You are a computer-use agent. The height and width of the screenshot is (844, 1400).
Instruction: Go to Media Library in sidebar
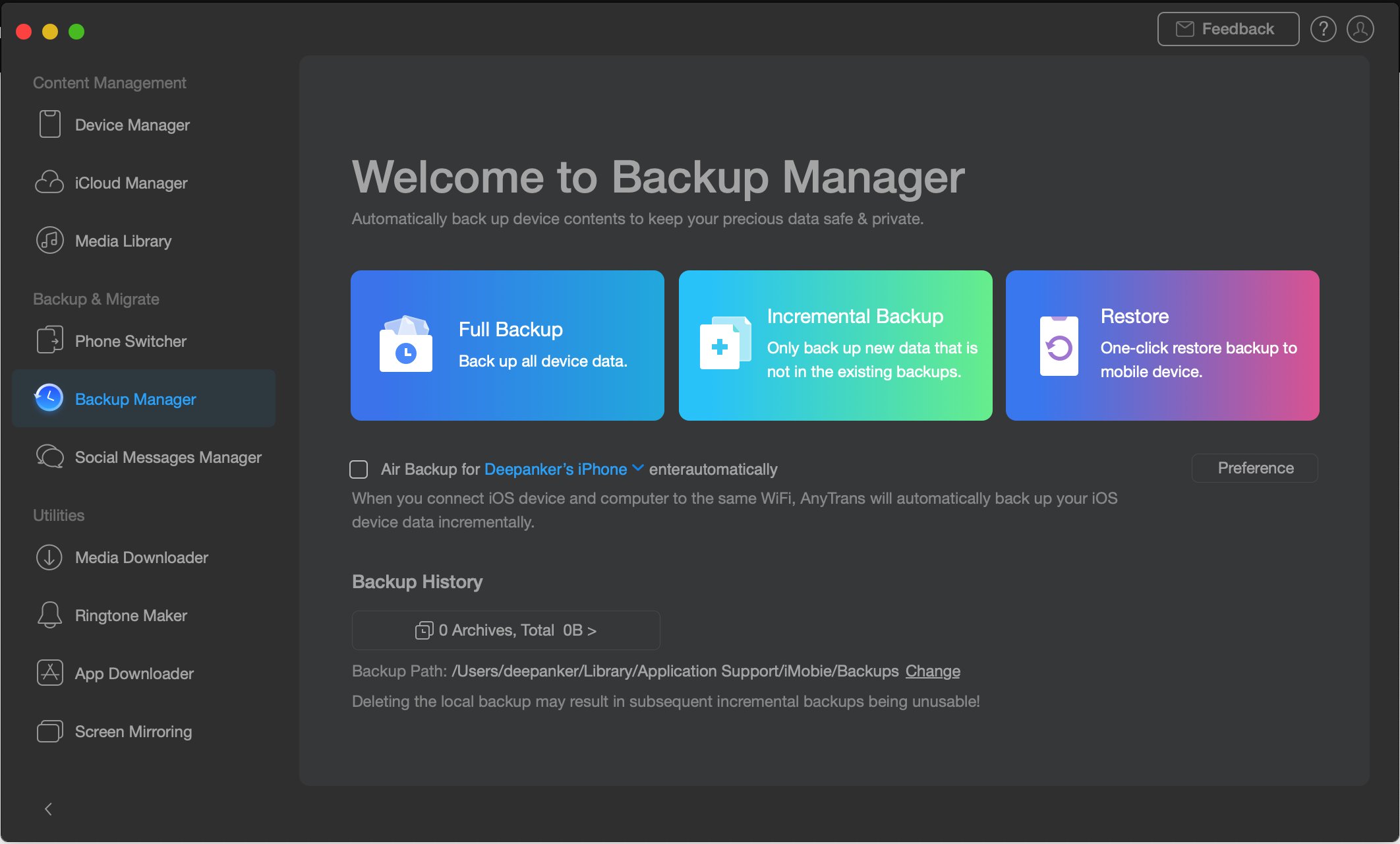[x=144, y=241]
